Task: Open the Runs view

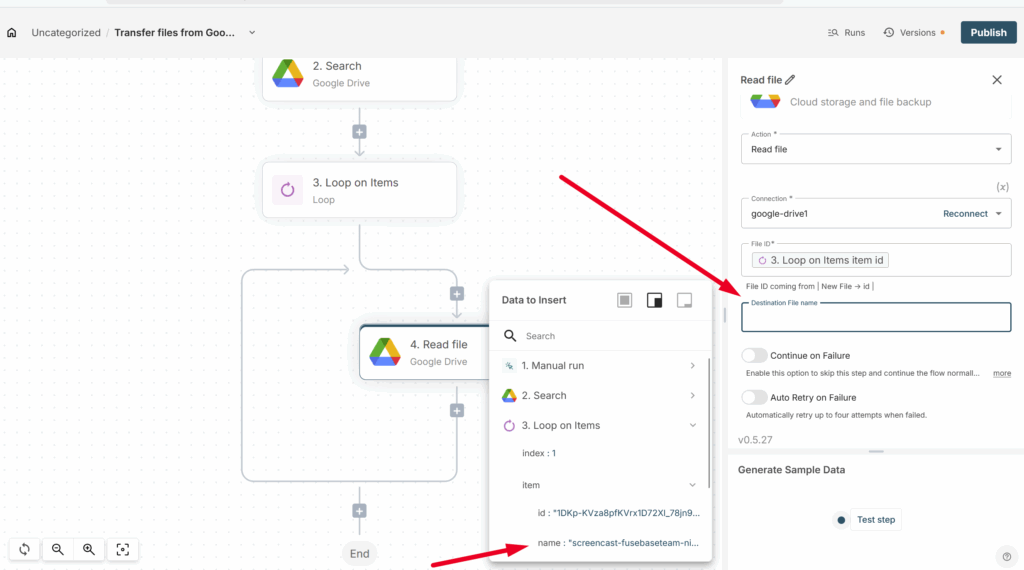Action: (846, 32)
